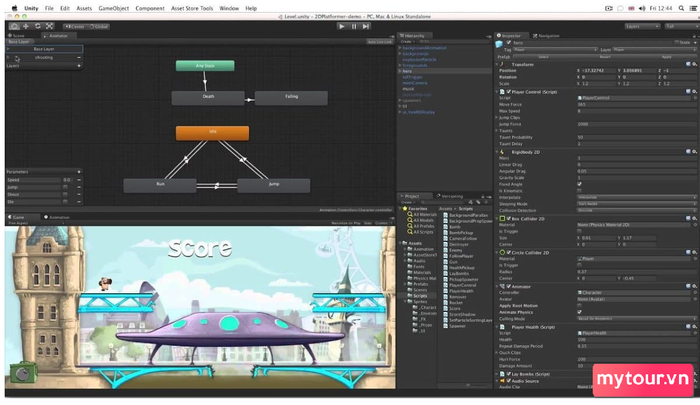The width and height of the screenshot is (700, 405).
Task: Open the macOS Spotlight search icon
Action: 681,8
